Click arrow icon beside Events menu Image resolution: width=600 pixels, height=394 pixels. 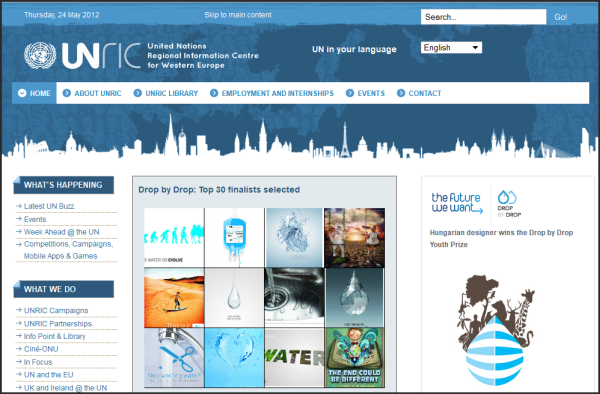[350, 93]
